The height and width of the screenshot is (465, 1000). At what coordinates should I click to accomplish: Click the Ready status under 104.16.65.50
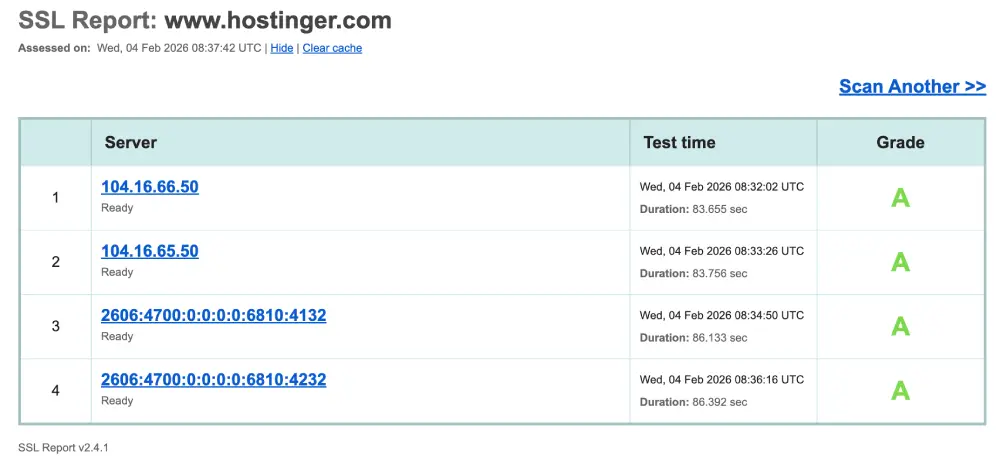pyautogui.click(x=117, y=272)
